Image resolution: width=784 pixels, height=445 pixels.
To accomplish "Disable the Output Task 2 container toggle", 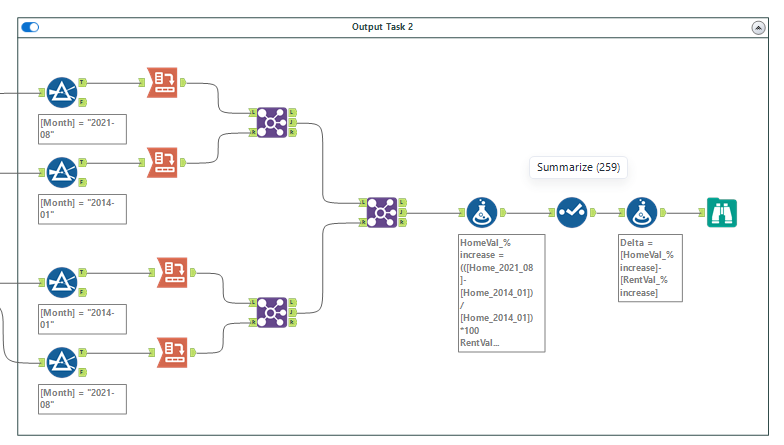I will pos(30,27).
